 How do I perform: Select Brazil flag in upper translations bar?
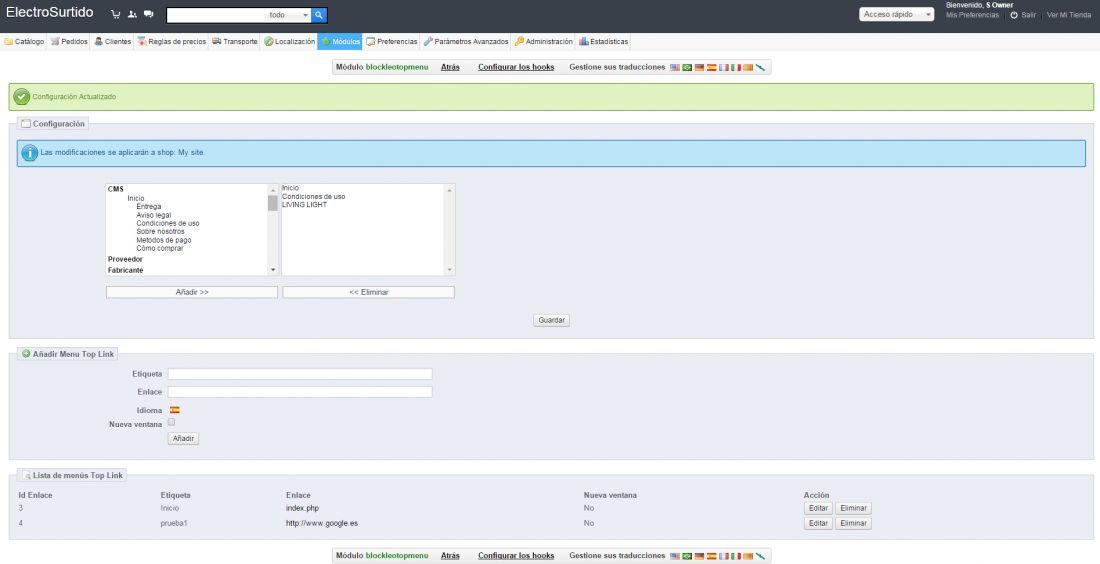(x=688, y=67)
